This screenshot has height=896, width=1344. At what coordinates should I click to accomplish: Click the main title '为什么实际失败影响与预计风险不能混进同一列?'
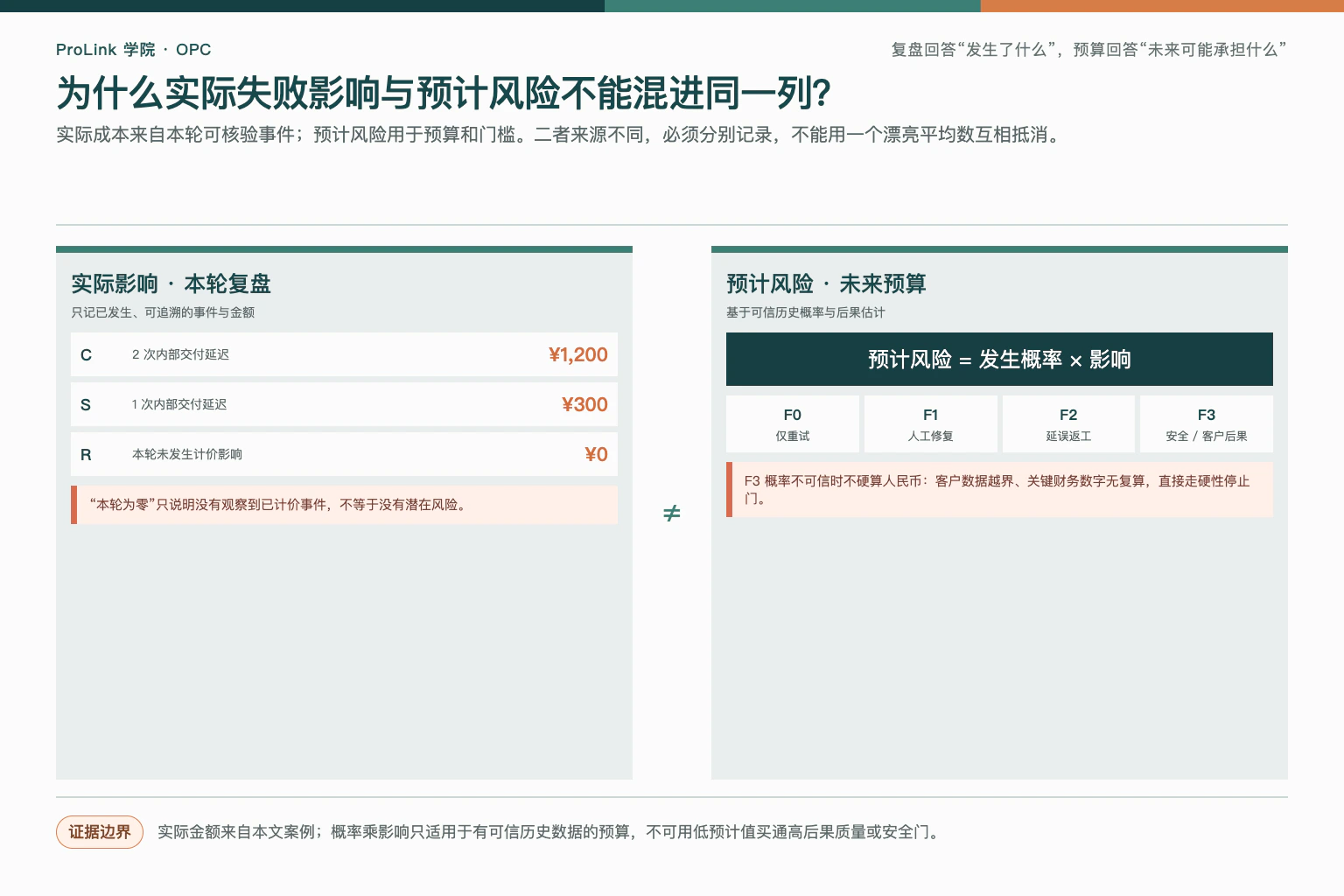point(444,94)
